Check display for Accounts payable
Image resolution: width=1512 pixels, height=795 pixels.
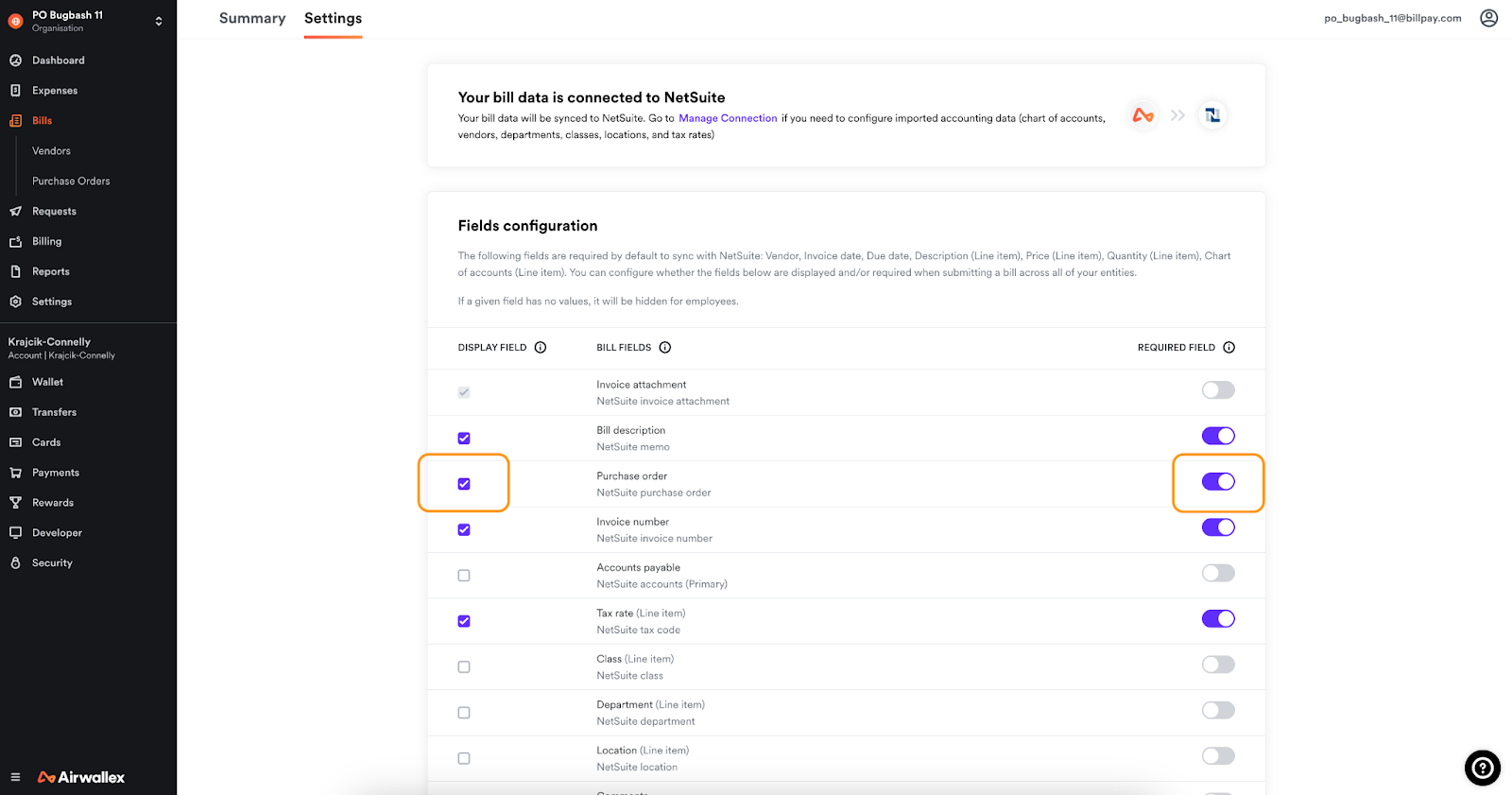pos(464,576)
